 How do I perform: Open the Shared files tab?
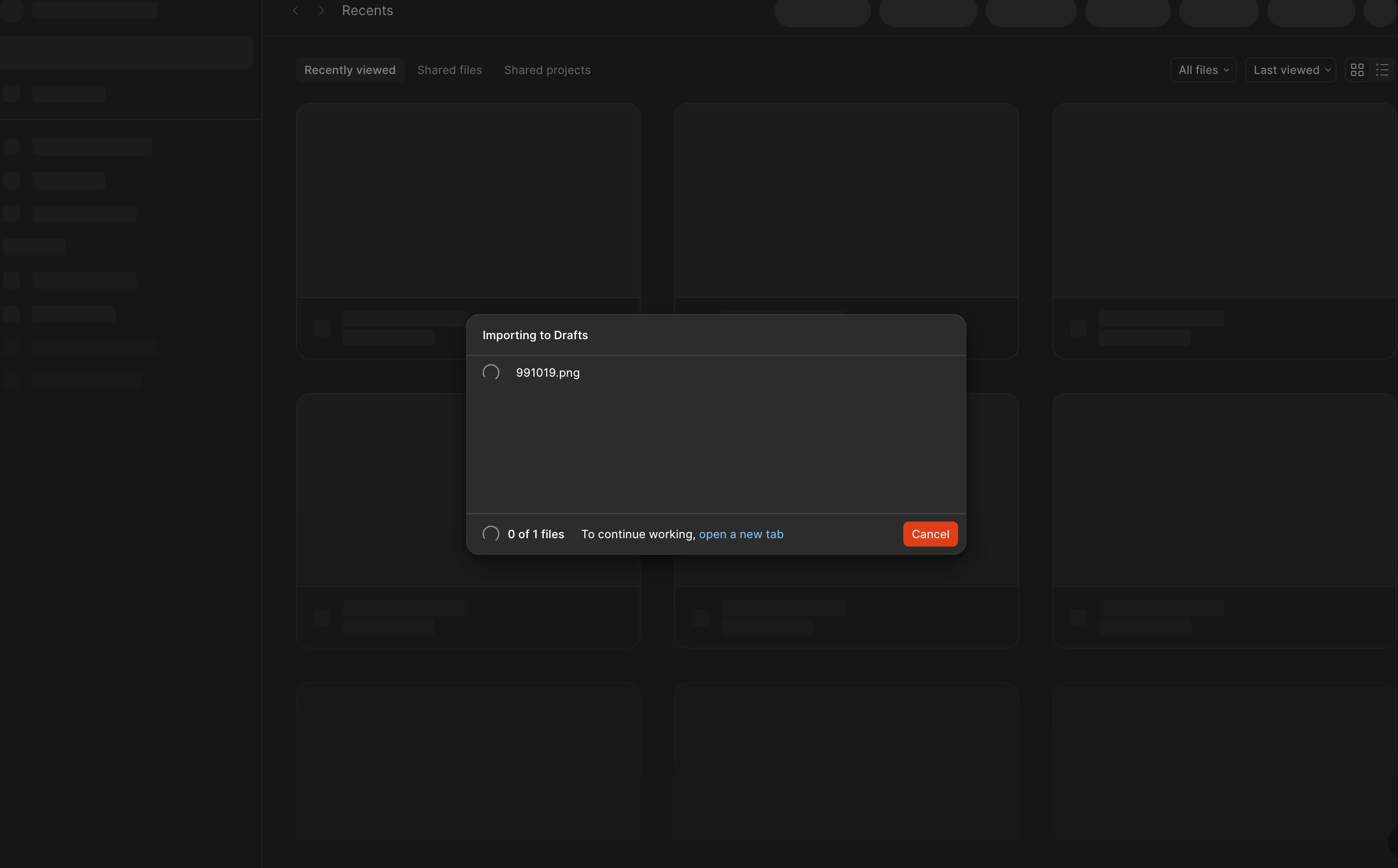pos(449,70)
